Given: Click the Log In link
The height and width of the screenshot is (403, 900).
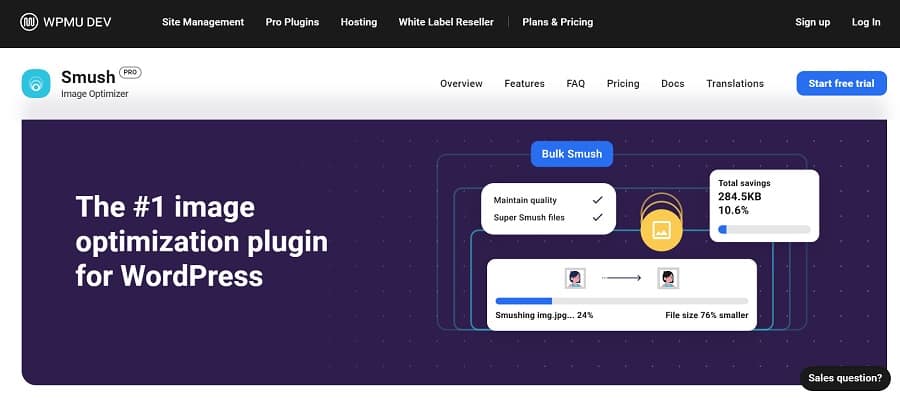Looking at the screenshot, I should [866, 22].
